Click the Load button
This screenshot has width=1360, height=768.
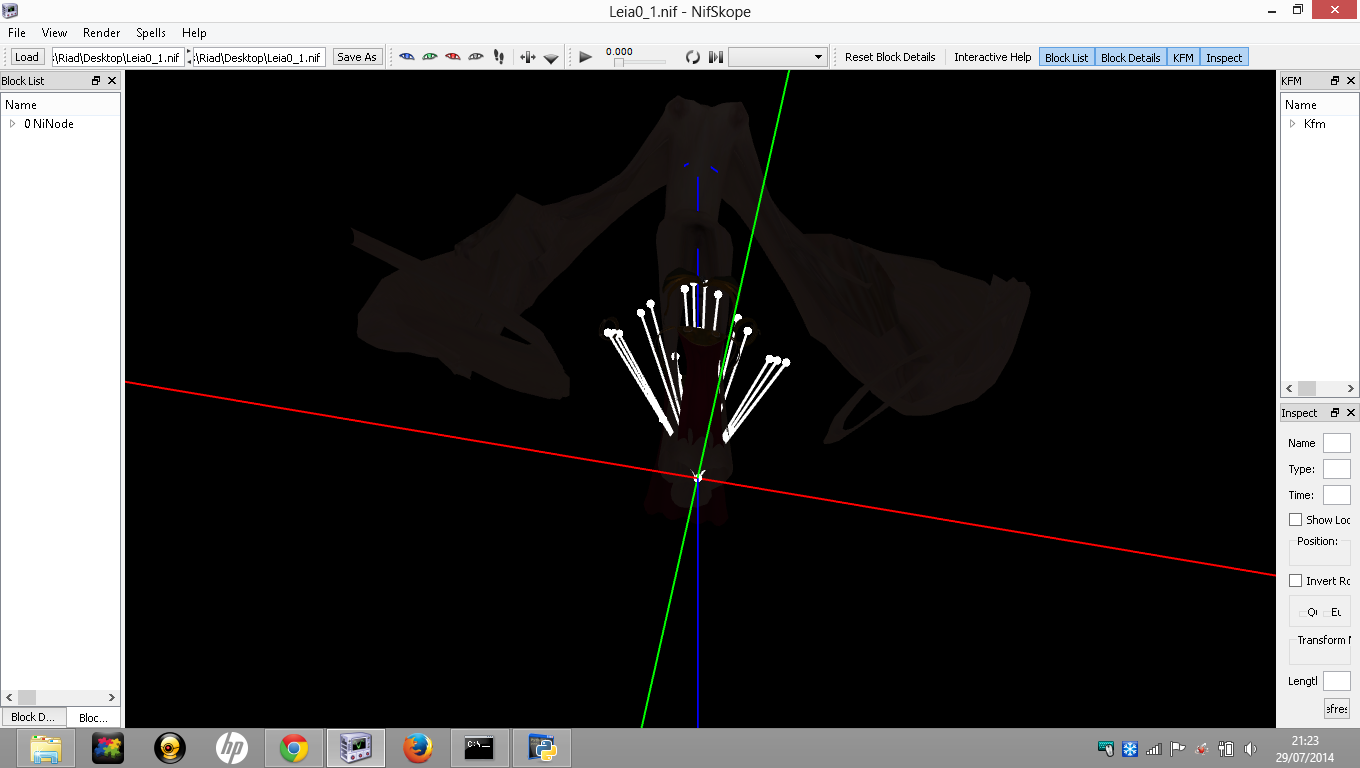tap(27, 57)
